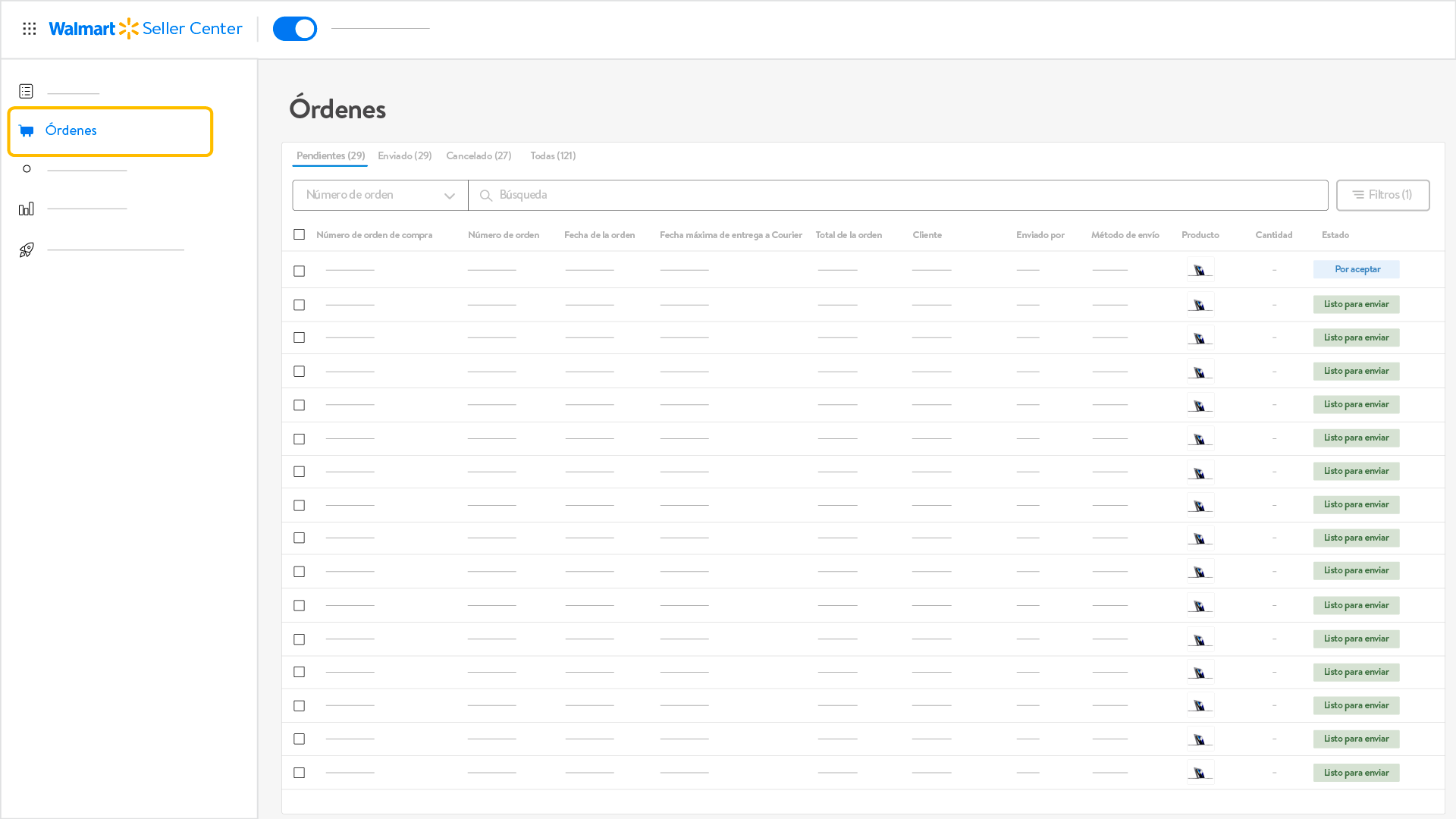The height and width of the screenshot is (819, 1456).
Task: Tick checkbox of first Listo para enviar row
Action: [300, 305]
